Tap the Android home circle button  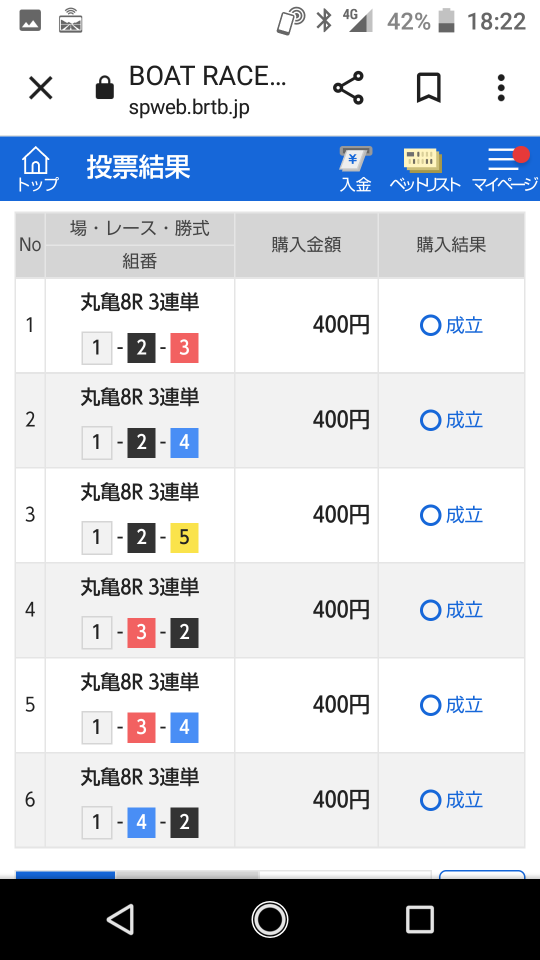270,920
